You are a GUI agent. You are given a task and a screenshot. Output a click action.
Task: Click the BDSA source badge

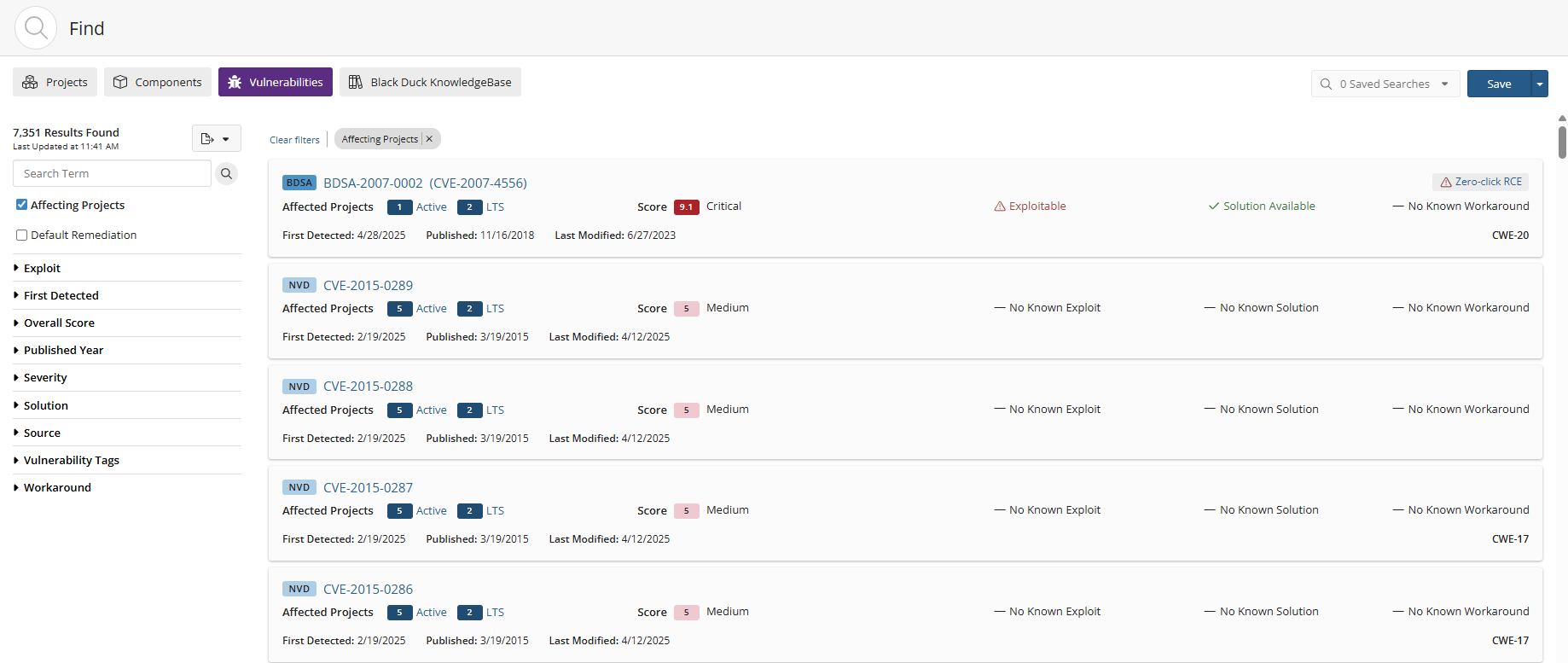coord(299,183)
